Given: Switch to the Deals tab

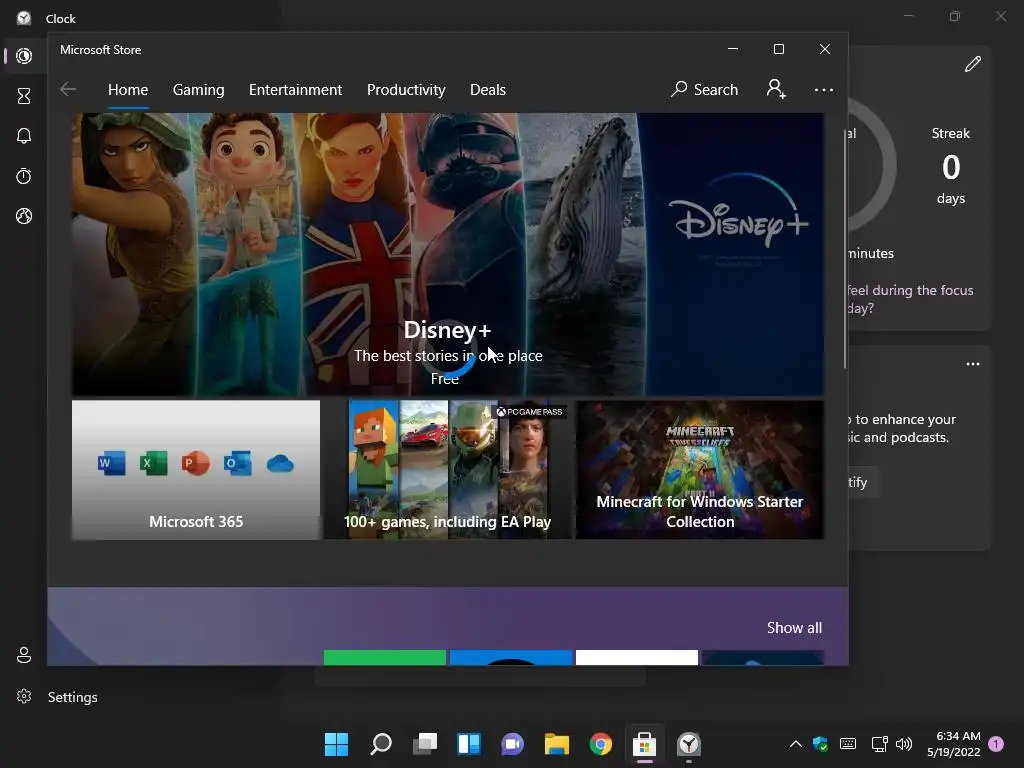Looking at the screenshot, I should (488, 89).
